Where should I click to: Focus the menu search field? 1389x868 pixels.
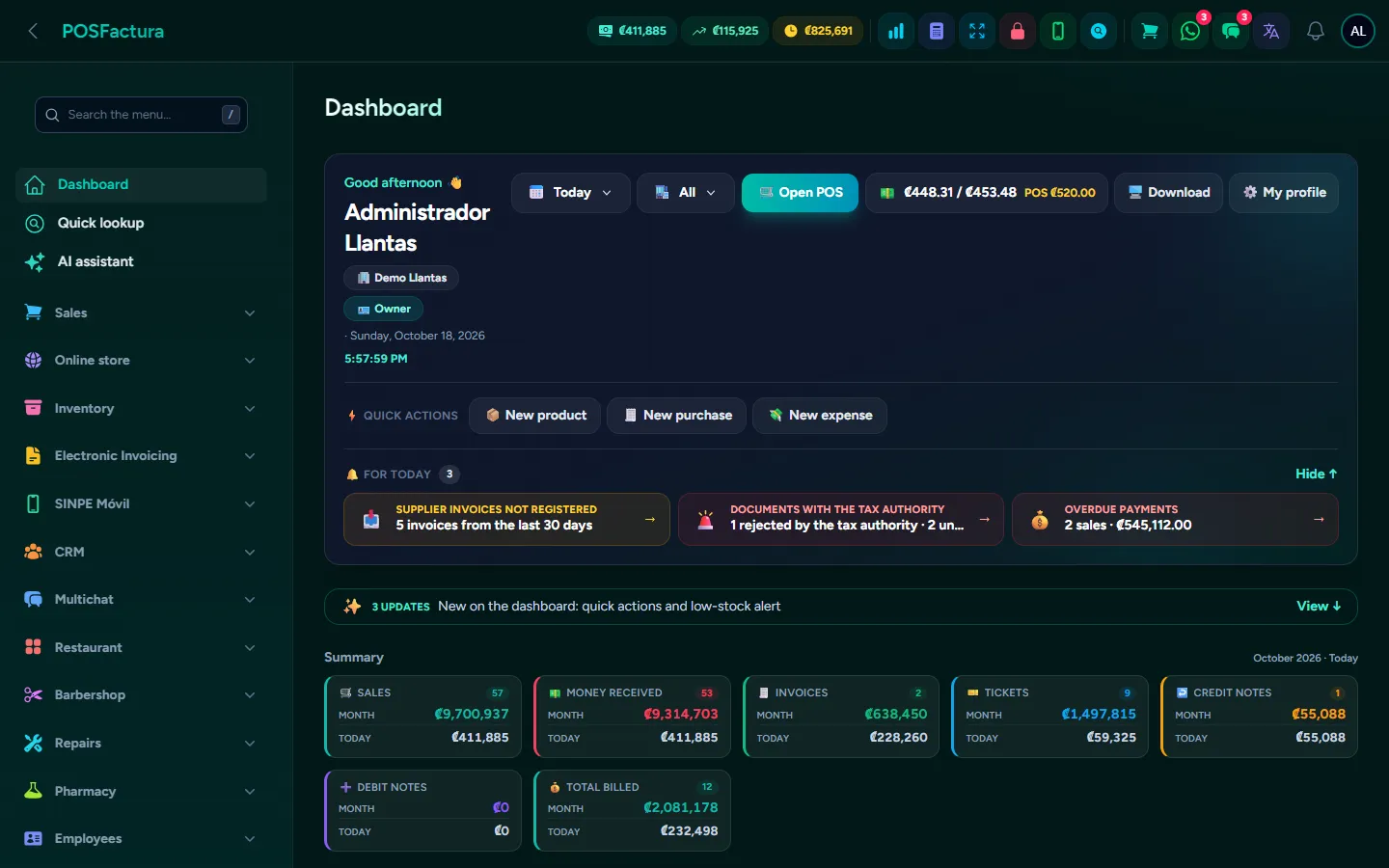(x=141, y=115)
